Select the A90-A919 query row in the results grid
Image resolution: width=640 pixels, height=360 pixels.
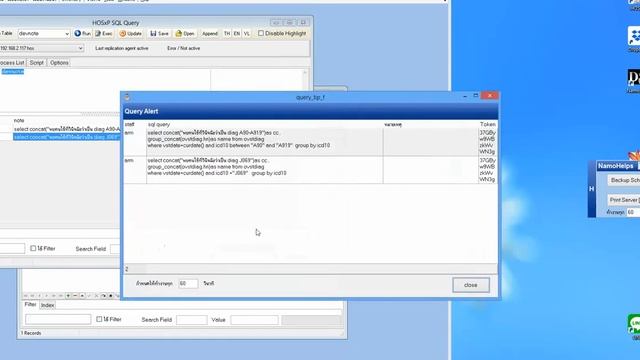[x=67, y=129]
